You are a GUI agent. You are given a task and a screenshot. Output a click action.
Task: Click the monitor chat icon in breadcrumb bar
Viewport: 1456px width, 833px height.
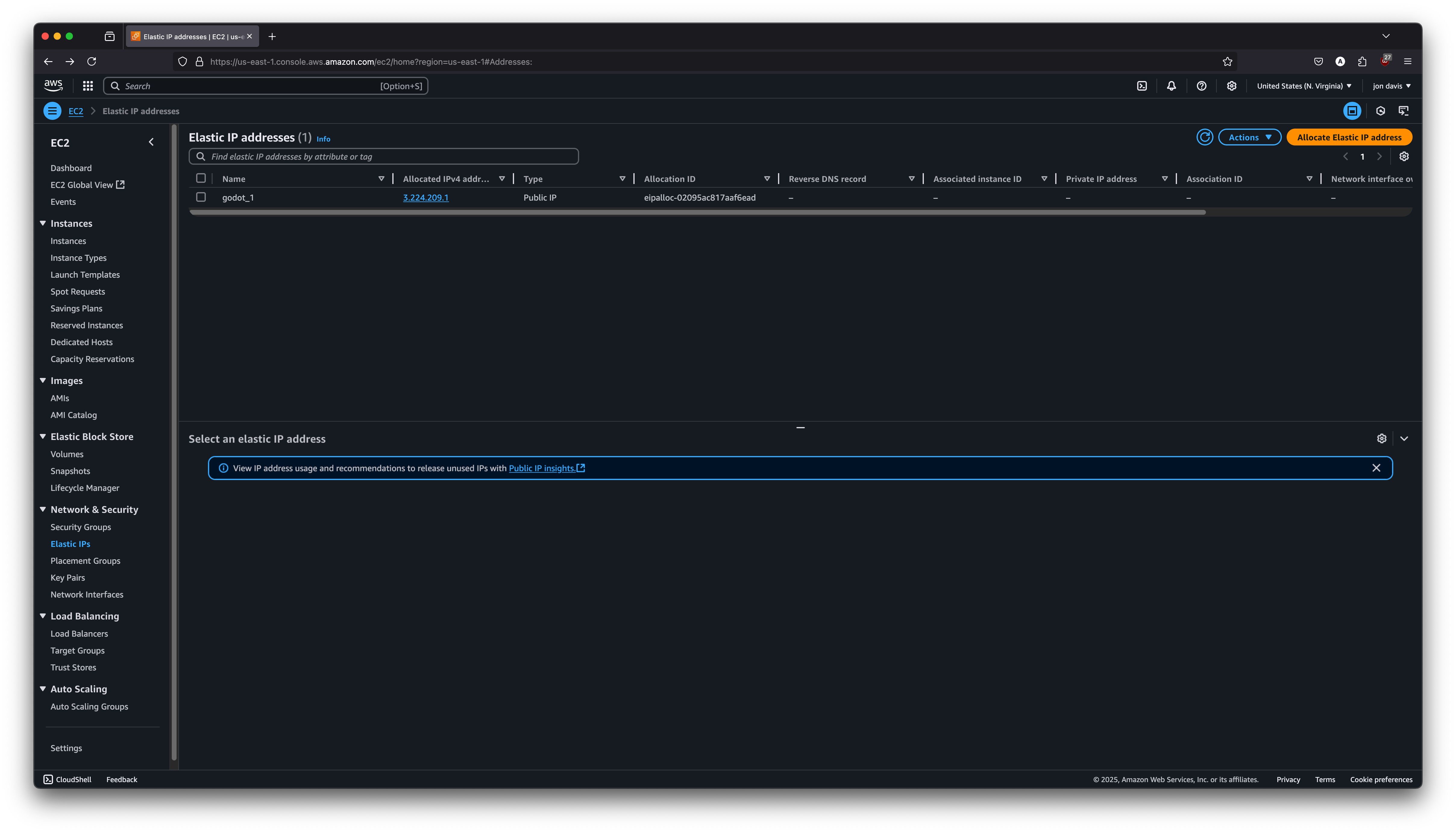click(x=1403, y=111)
